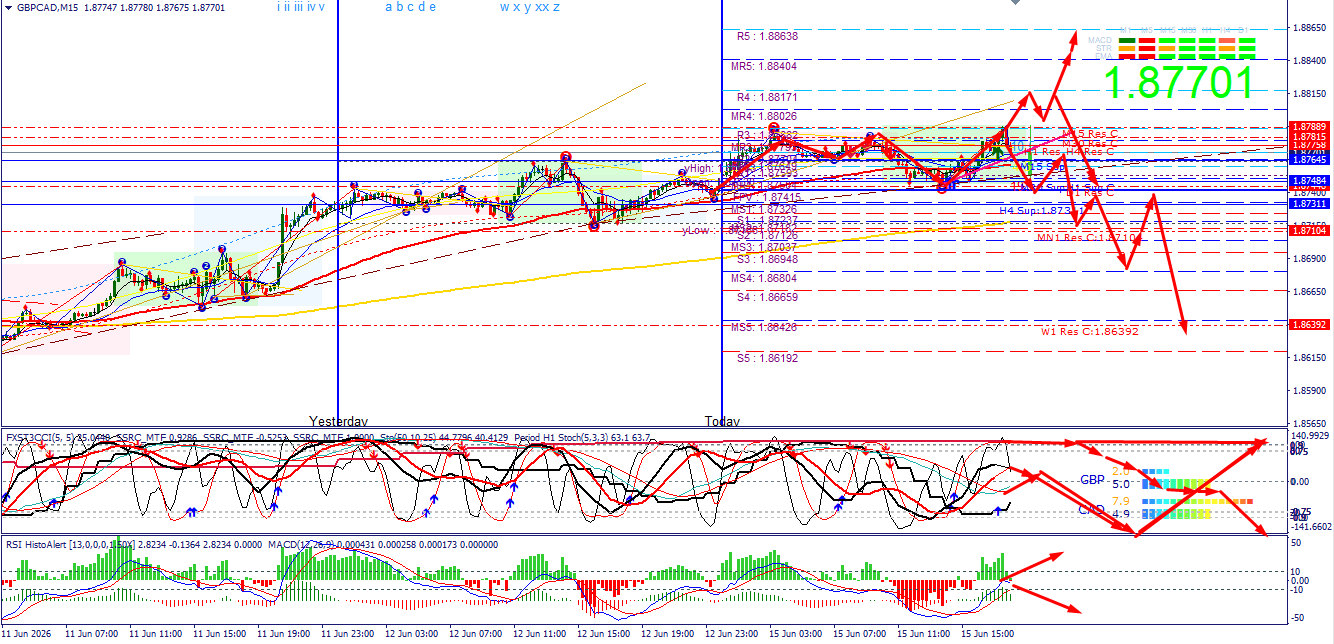1334x644 pixels.
Task: Click the blue 1.87484 price tag on scale
Action: click(x=1309, y=181)
